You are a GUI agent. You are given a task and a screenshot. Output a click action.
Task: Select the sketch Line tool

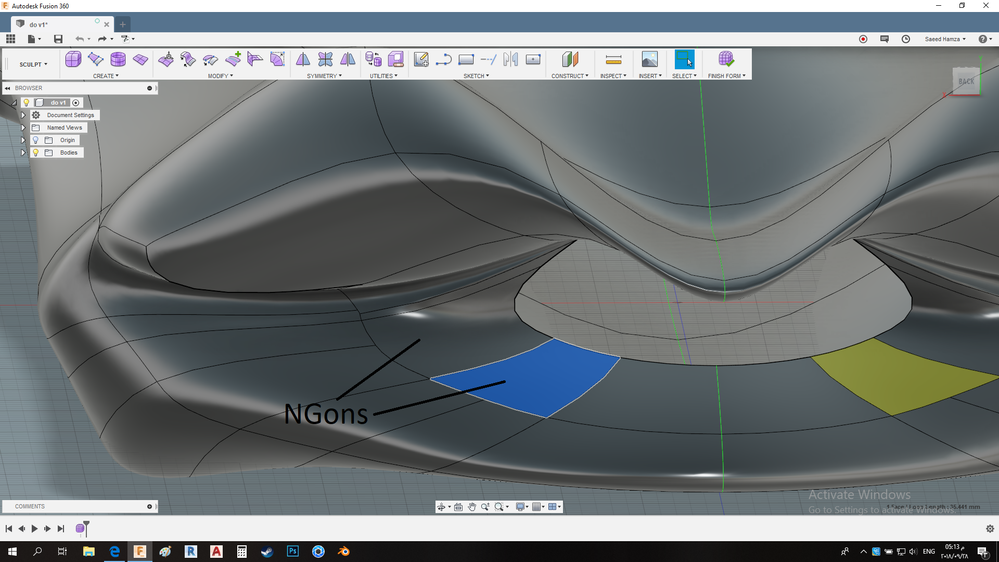pos(443,59)
